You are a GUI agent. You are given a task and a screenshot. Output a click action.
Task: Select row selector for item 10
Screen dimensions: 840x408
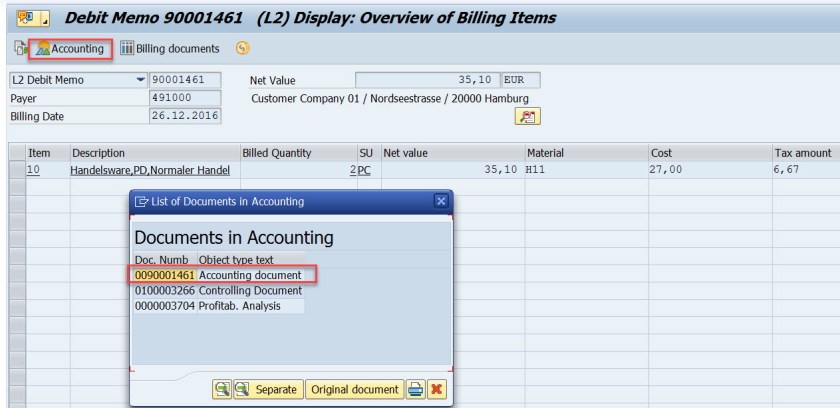[18, 170]
